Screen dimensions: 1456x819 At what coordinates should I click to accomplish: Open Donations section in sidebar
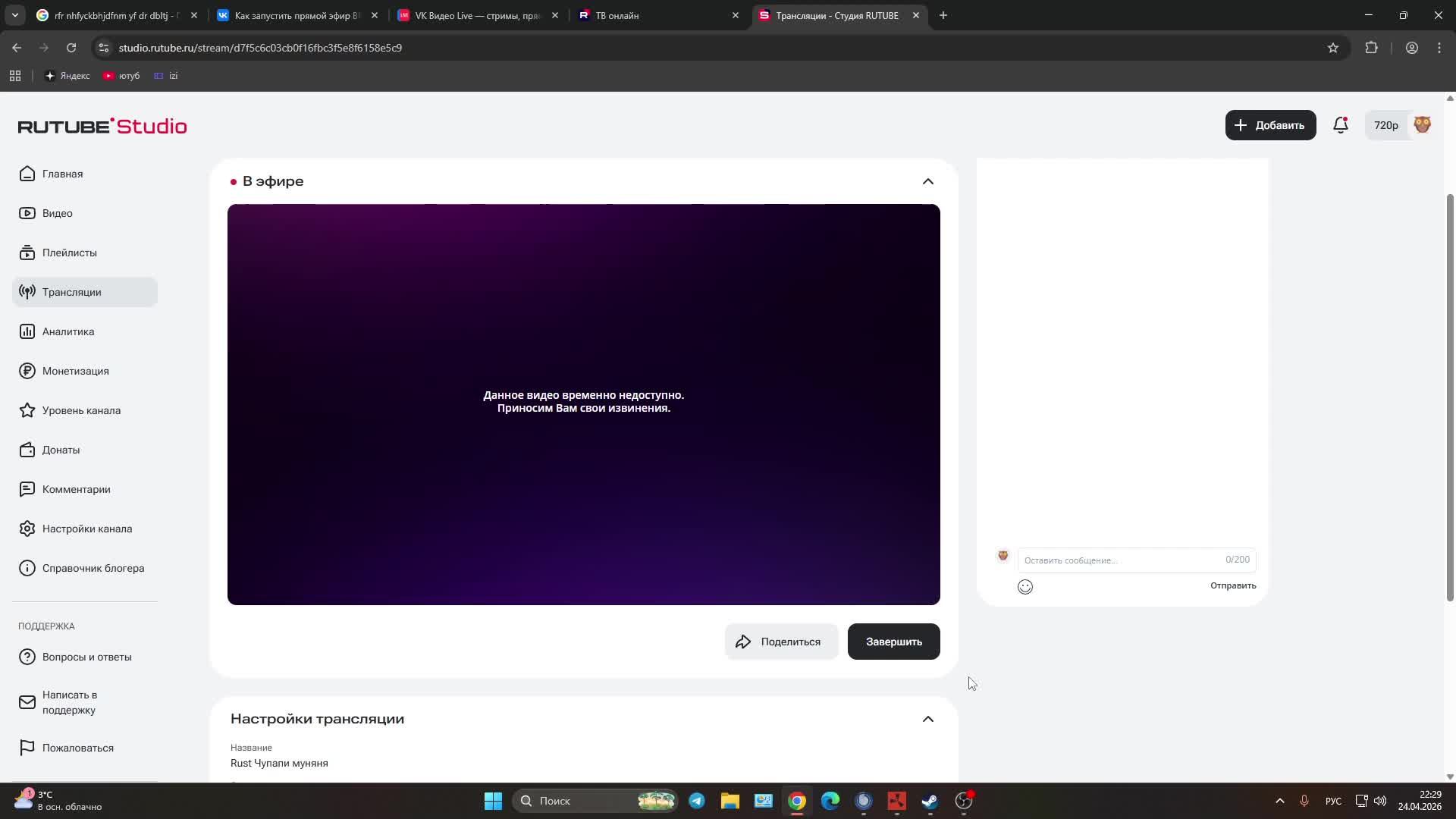point(61,450)
